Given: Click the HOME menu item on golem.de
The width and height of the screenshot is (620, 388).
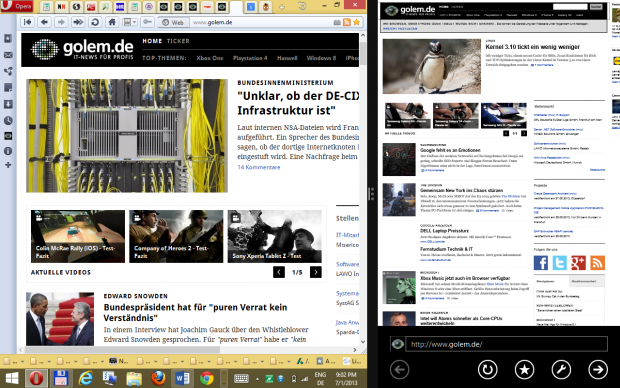Looking at the screenshot, I should [x=152, y=41].
